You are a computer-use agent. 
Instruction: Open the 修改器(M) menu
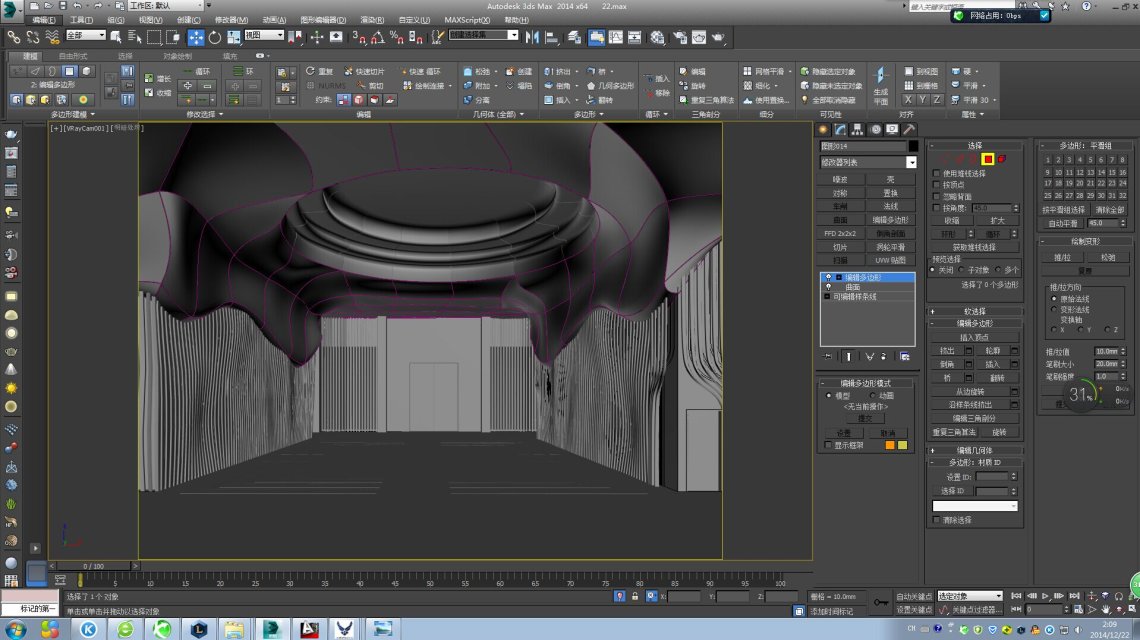pos(230,19)
